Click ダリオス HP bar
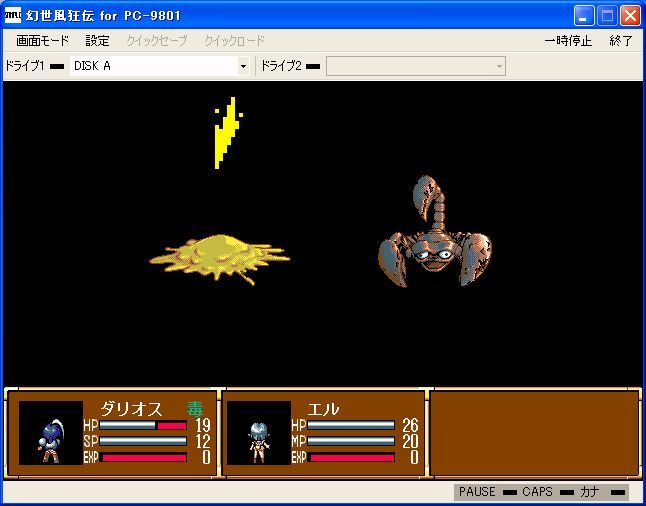646x506 pixels. (143, 426)
